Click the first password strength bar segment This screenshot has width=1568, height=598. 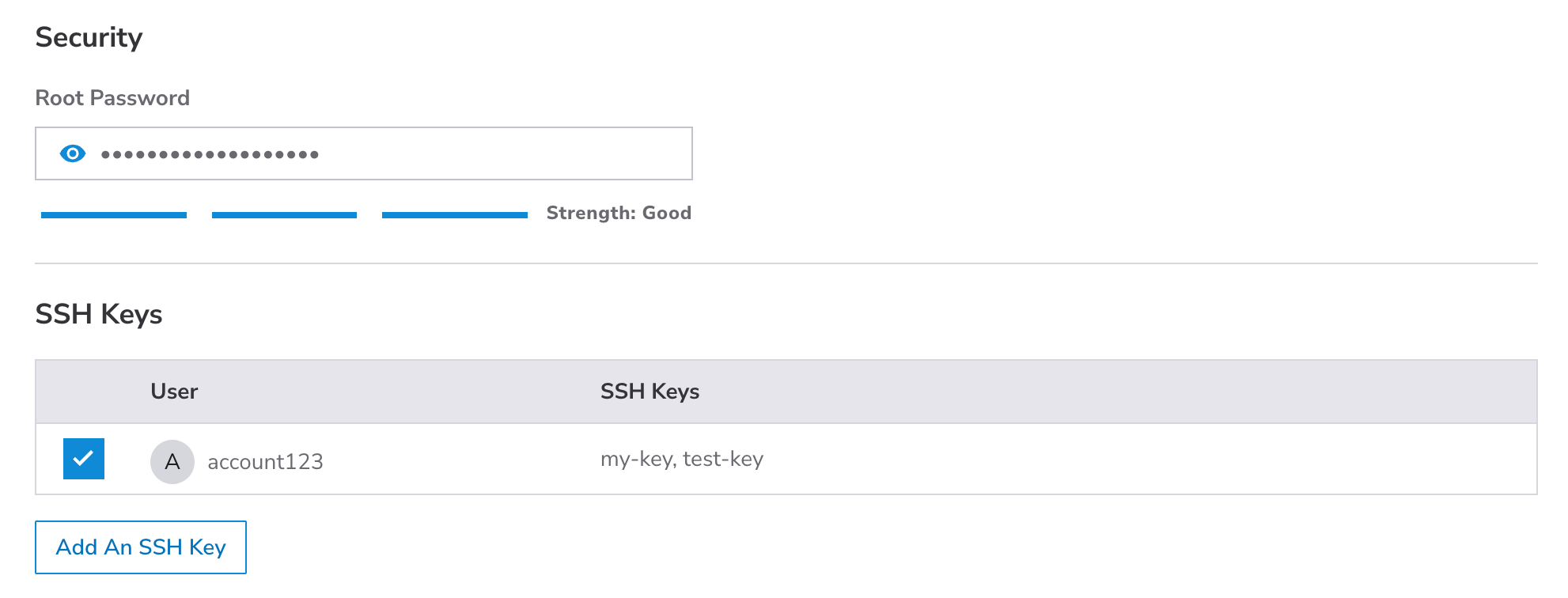point(114,214)
